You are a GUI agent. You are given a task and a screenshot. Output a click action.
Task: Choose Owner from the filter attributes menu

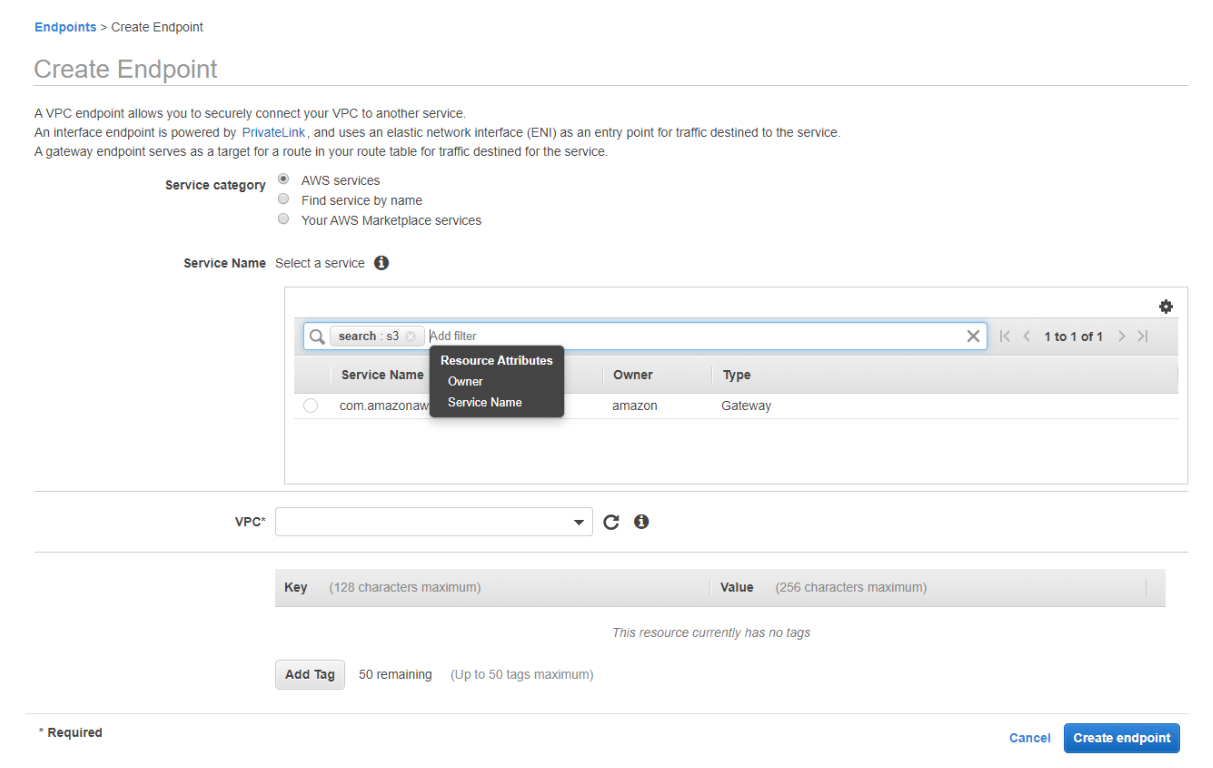click(x=464, y=381)
